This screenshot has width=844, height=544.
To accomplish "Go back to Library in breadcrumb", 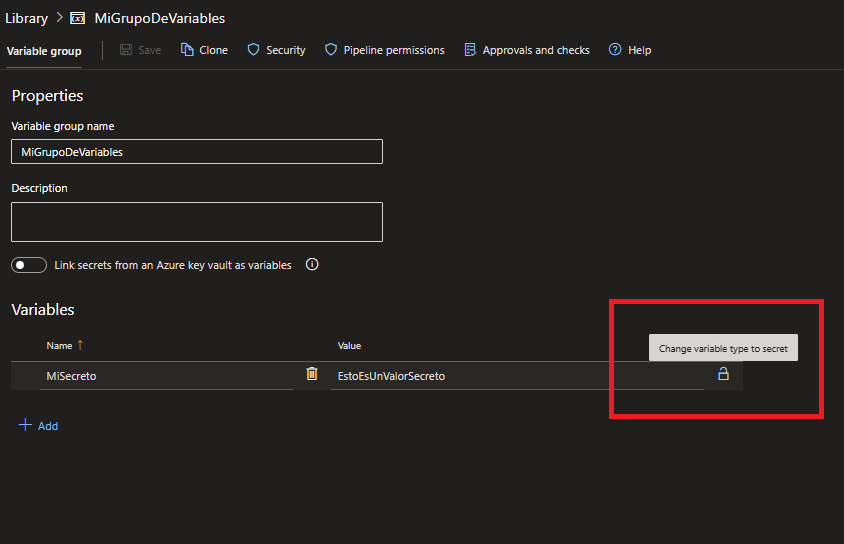I will (x=26, y=18).
